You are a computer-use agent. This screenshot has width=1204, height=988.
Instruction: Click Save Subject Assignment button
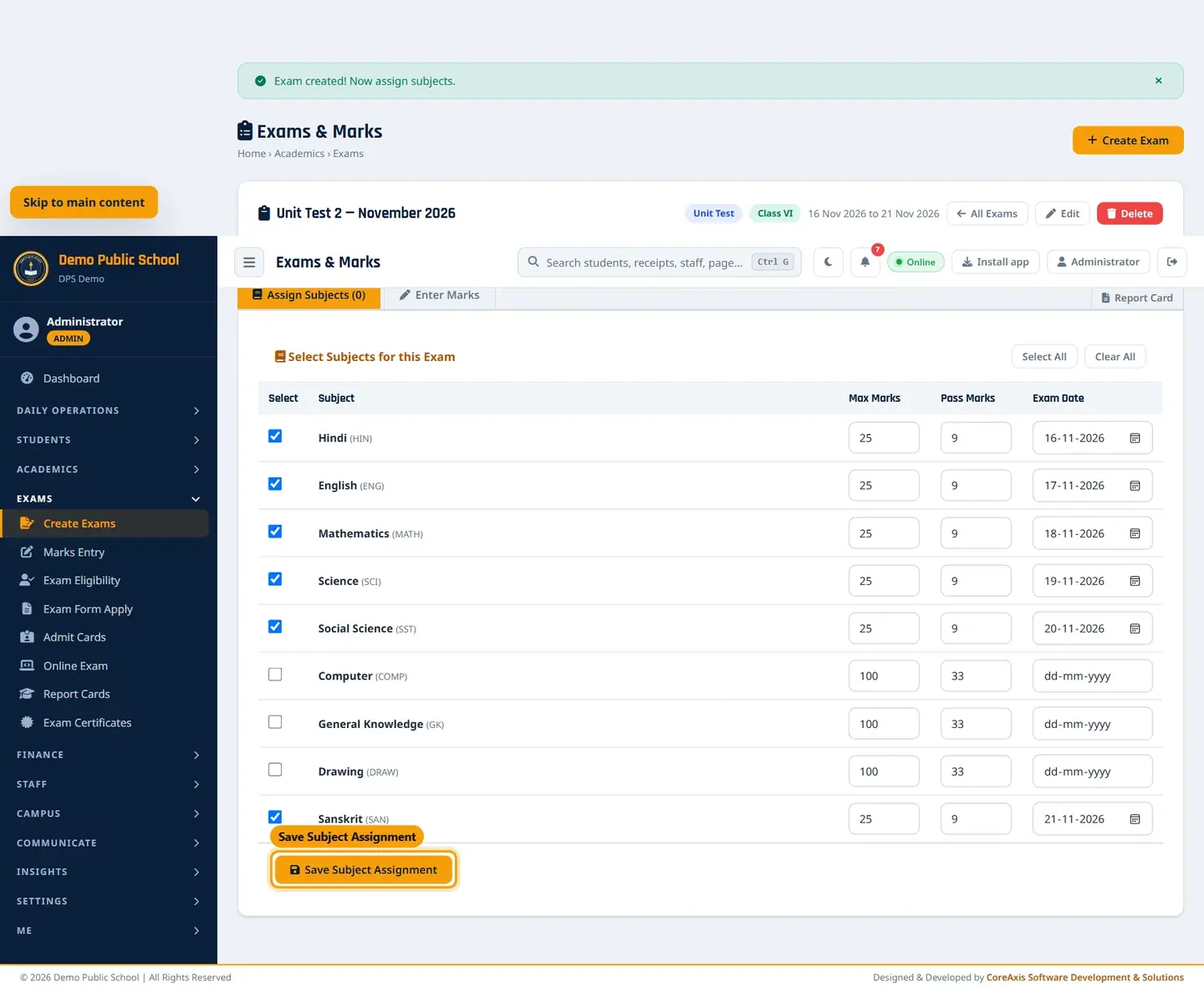coord(364,870)
